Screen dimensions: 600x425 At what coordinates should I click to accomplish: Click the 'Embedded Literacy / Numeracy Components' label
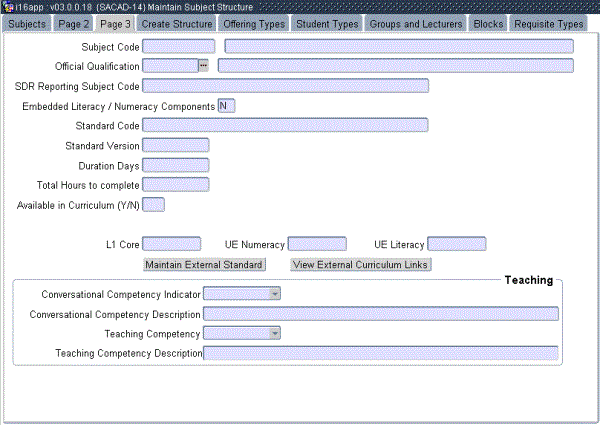pos(119,106)
